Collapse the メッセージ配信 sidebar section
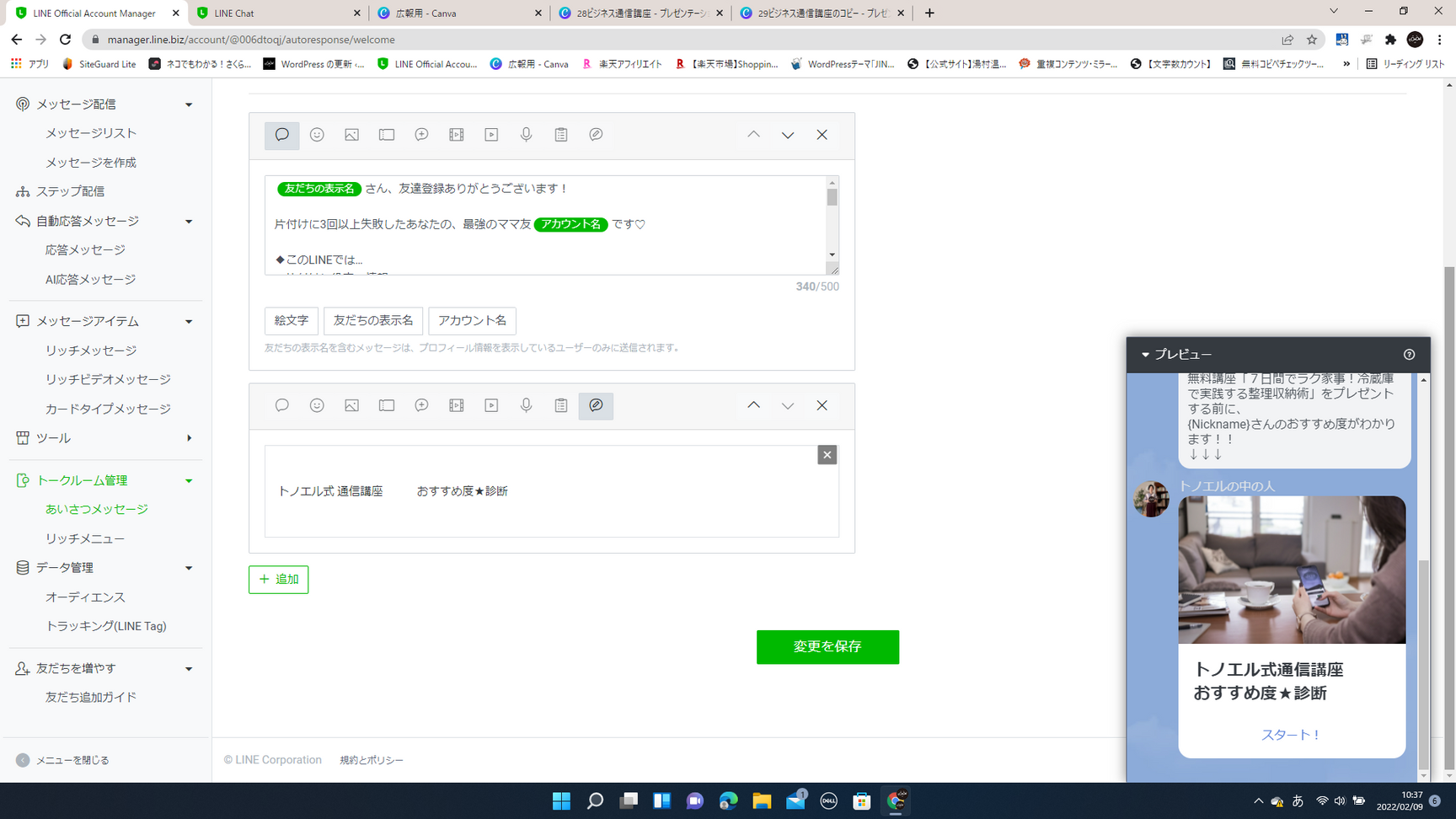Screen dimensions: 1456x819 pyautogui.click(x=189, y=104)
